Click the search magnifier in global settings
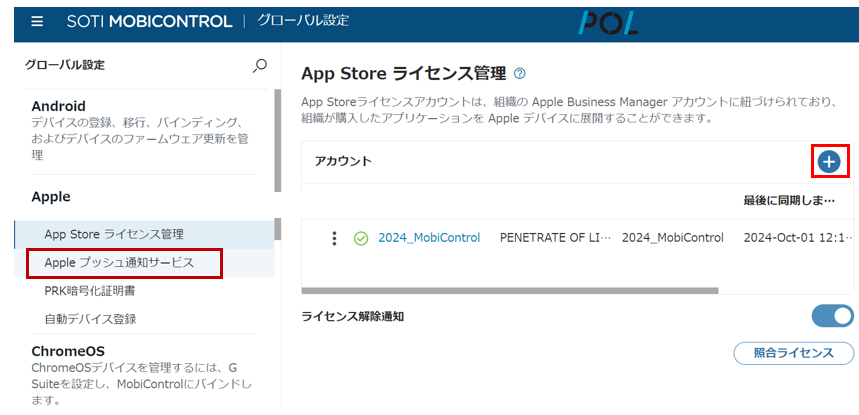Viewport: 859px width, 415px height. [x=260, y=66]
